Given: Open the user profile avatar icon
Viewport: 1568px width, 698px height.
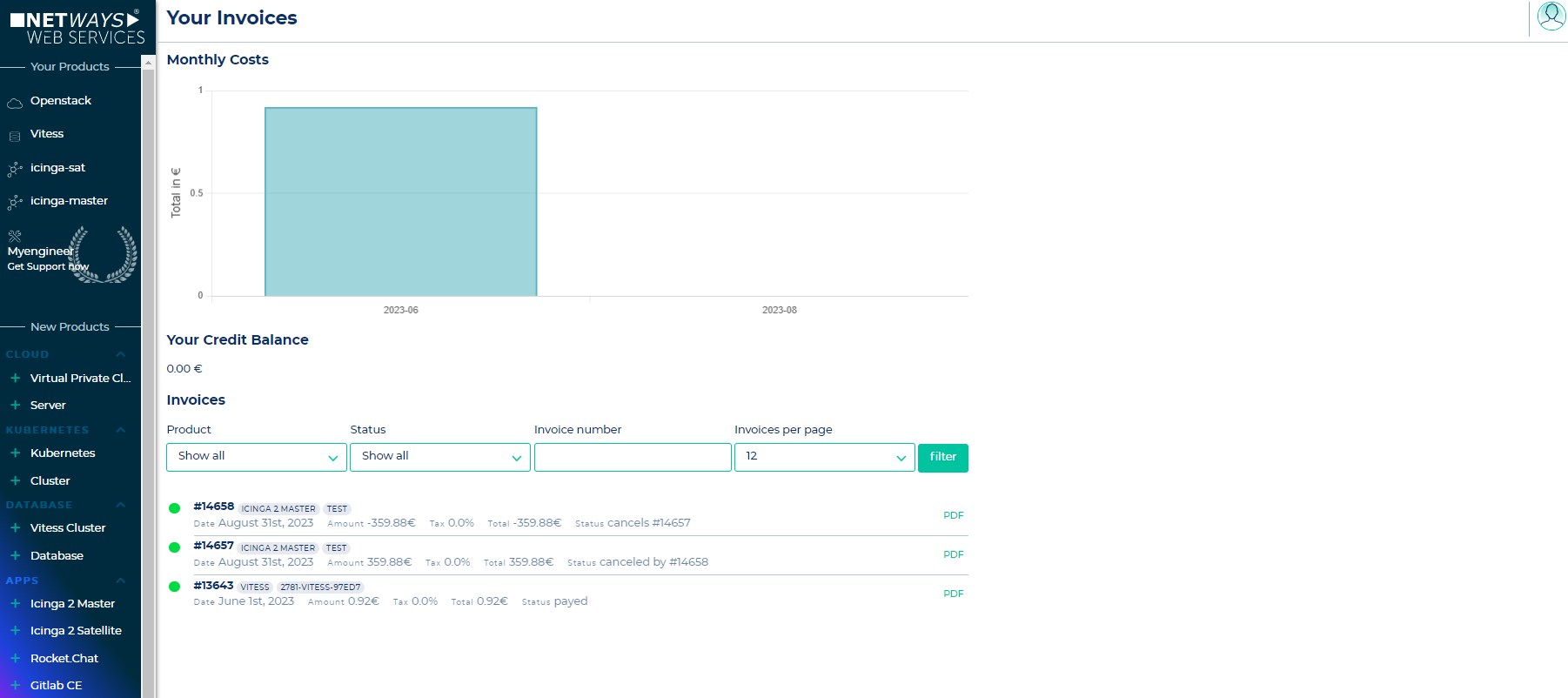Looking at the screenshot, I should coord(1551,17).
